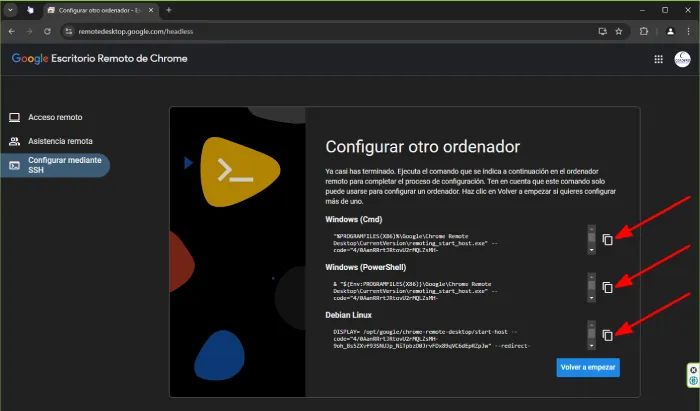
Task: Click the Debian Linux heading
Action: (348, 315)
